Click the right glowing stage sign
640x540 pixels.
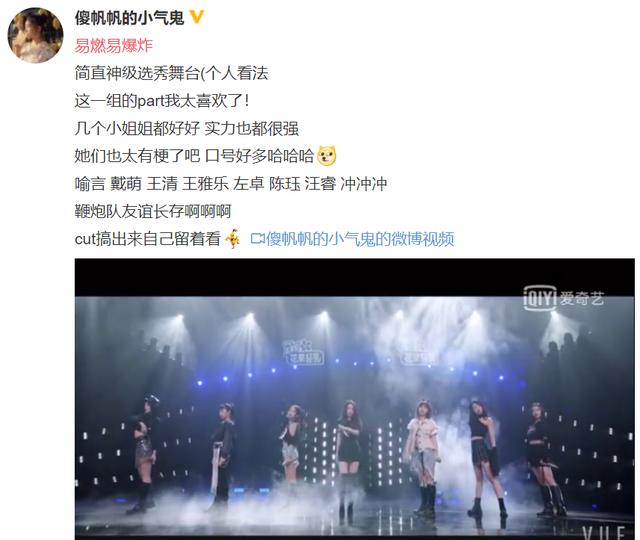pyautogui.click(x=417, y=358)
